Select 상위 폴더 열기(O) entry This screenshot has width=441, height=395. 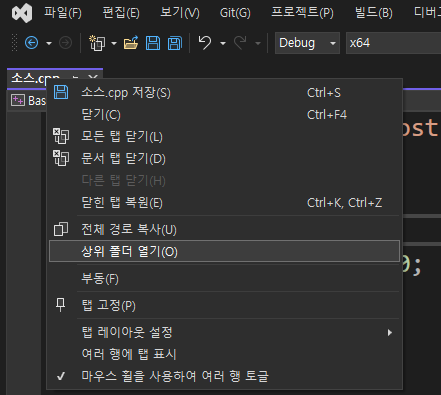[225, 251]
